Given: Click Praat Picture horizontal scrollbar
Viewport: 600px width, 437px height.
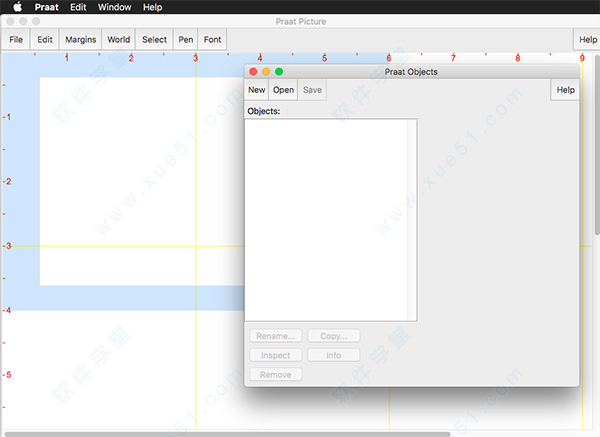Looking at the screenshot, I should [227, 434].
